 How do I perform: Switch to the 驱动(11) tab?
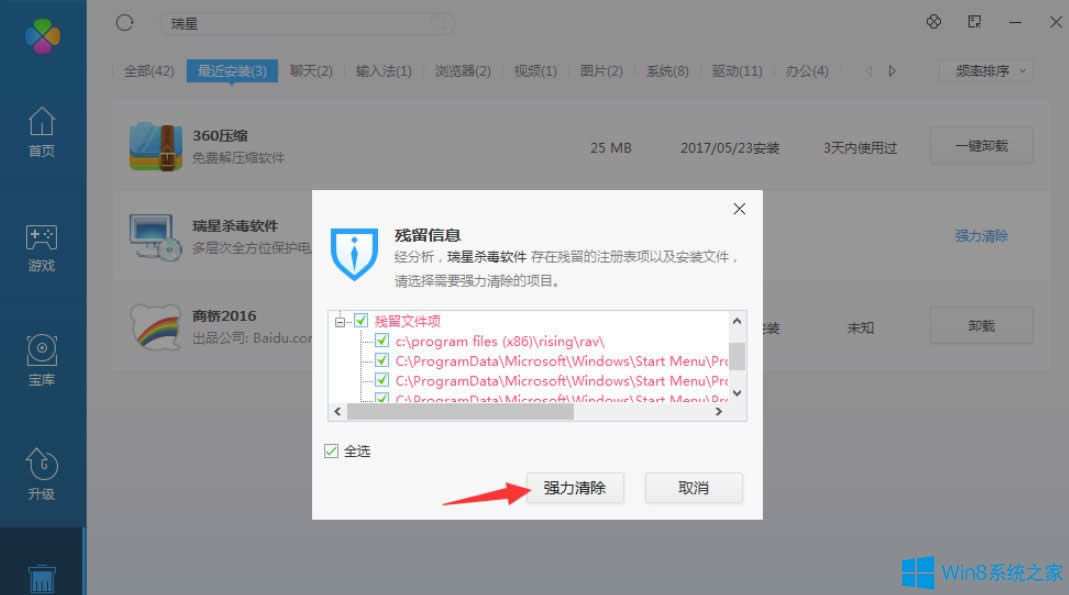(x=737, y=71)
